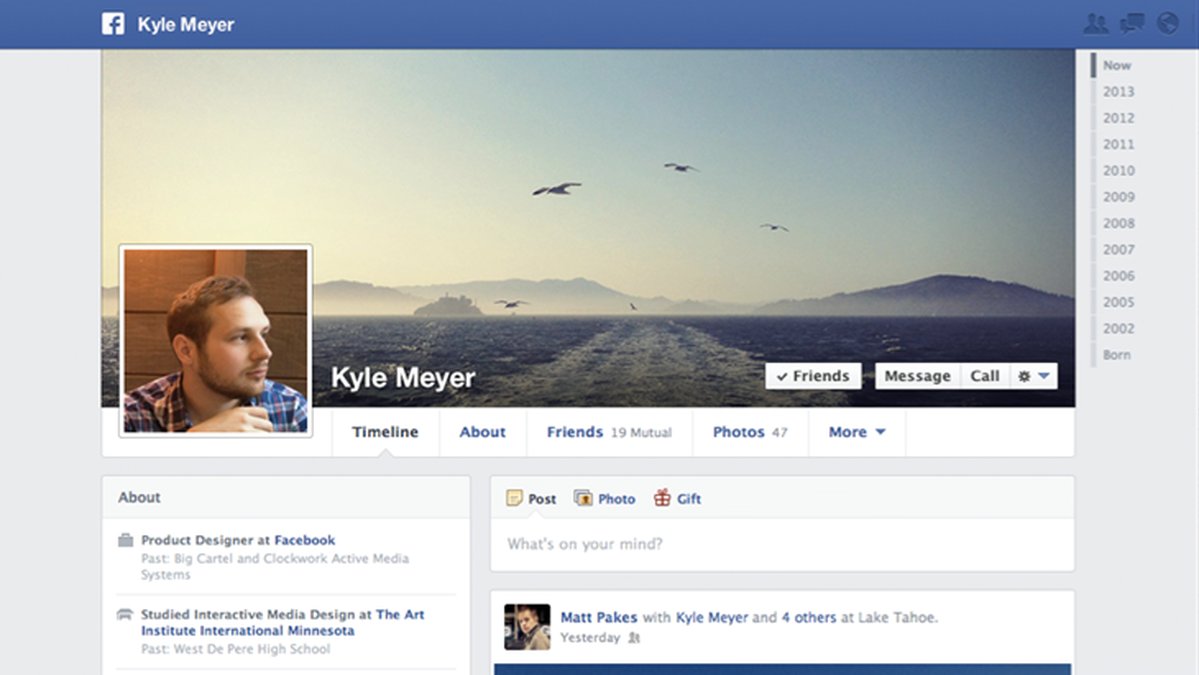This screenshot has height=675, width=1199.
Task: Open the Friends tab with 19 Mutual
Action: point(609,432)
